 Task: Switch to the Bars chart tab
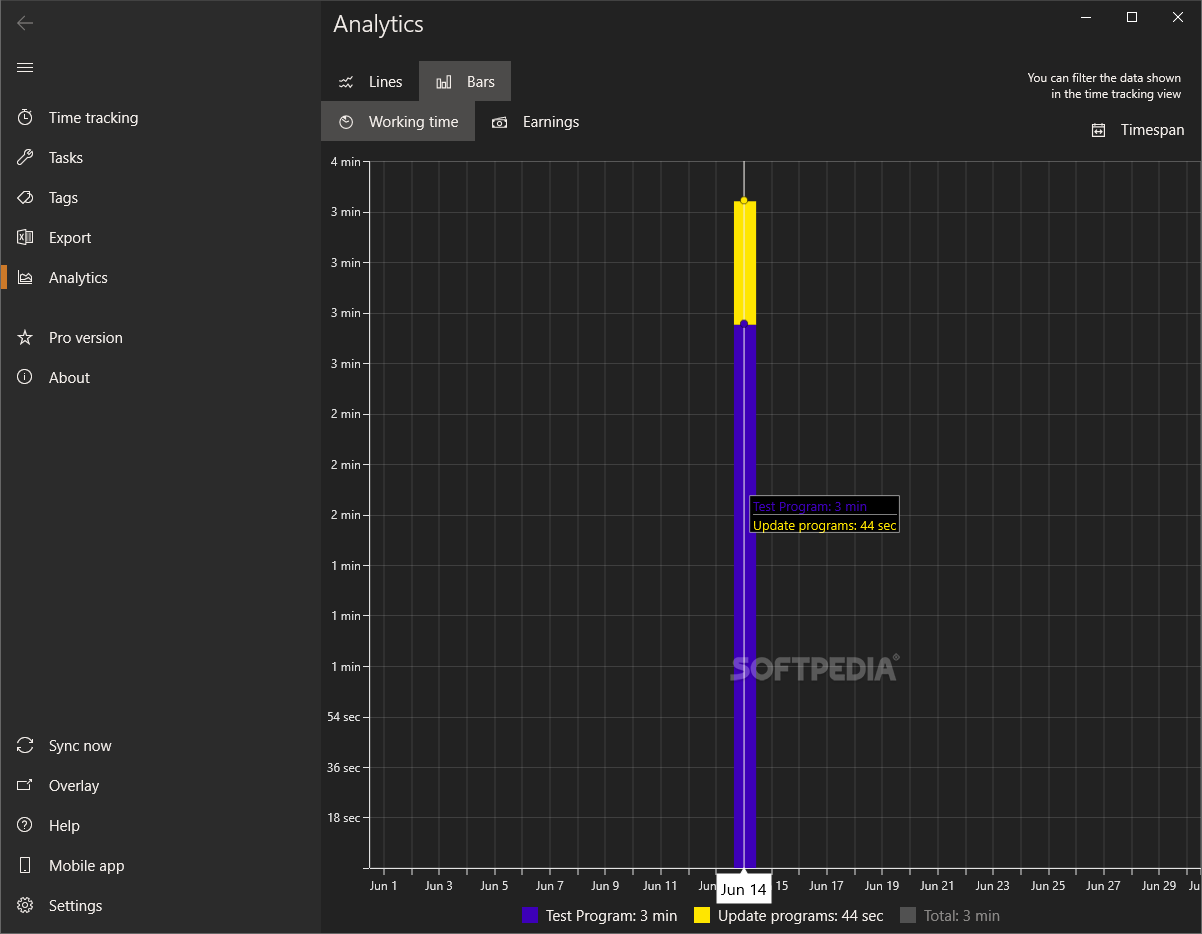tap(465, 82)
